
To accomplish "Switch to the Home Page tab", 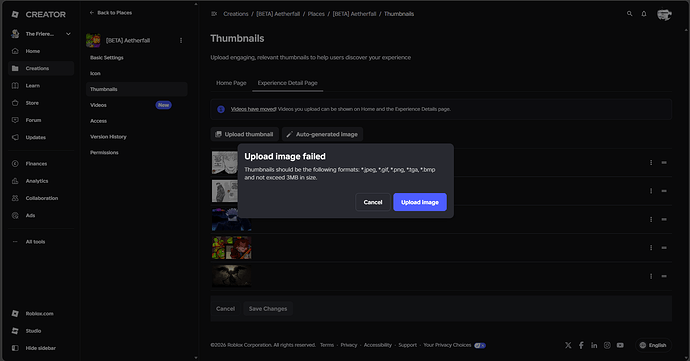I will coord(231,83).
